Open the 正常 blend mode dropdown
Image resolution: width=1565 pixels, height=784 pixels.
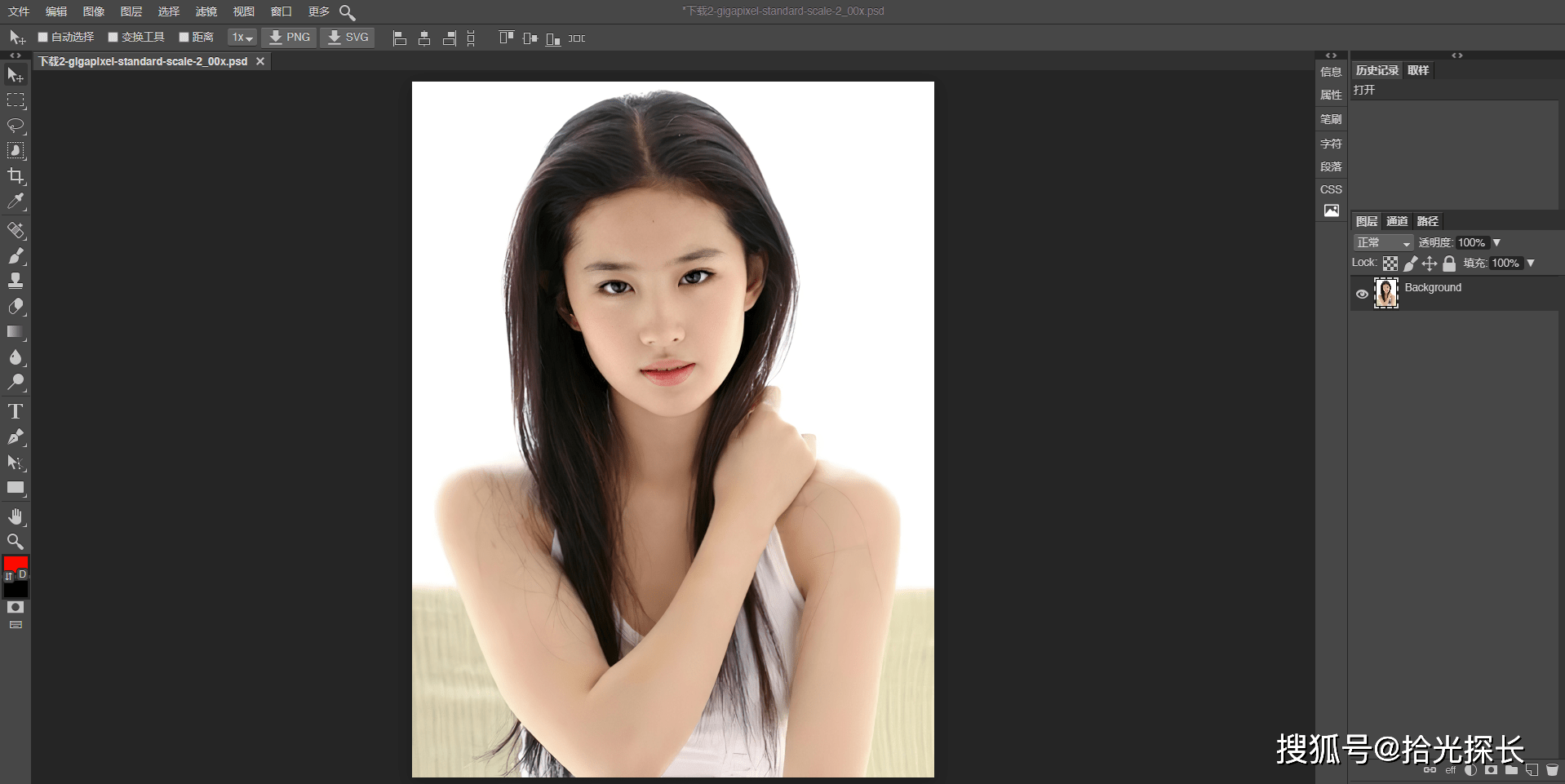pyautogui.click(x=1383, y=243)
